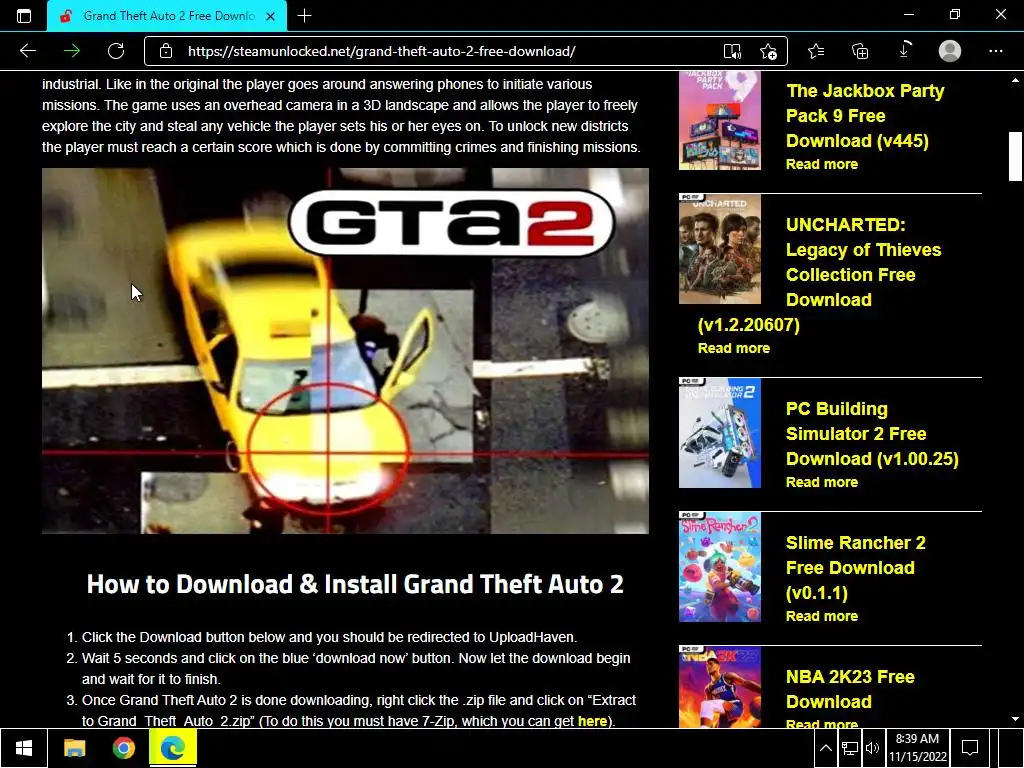This screenshot has width=1024, height=768.
Task: Open the Jackbox Party Pack 9 thumbnail
Action: pyautogui.click(x=720, y=121)
